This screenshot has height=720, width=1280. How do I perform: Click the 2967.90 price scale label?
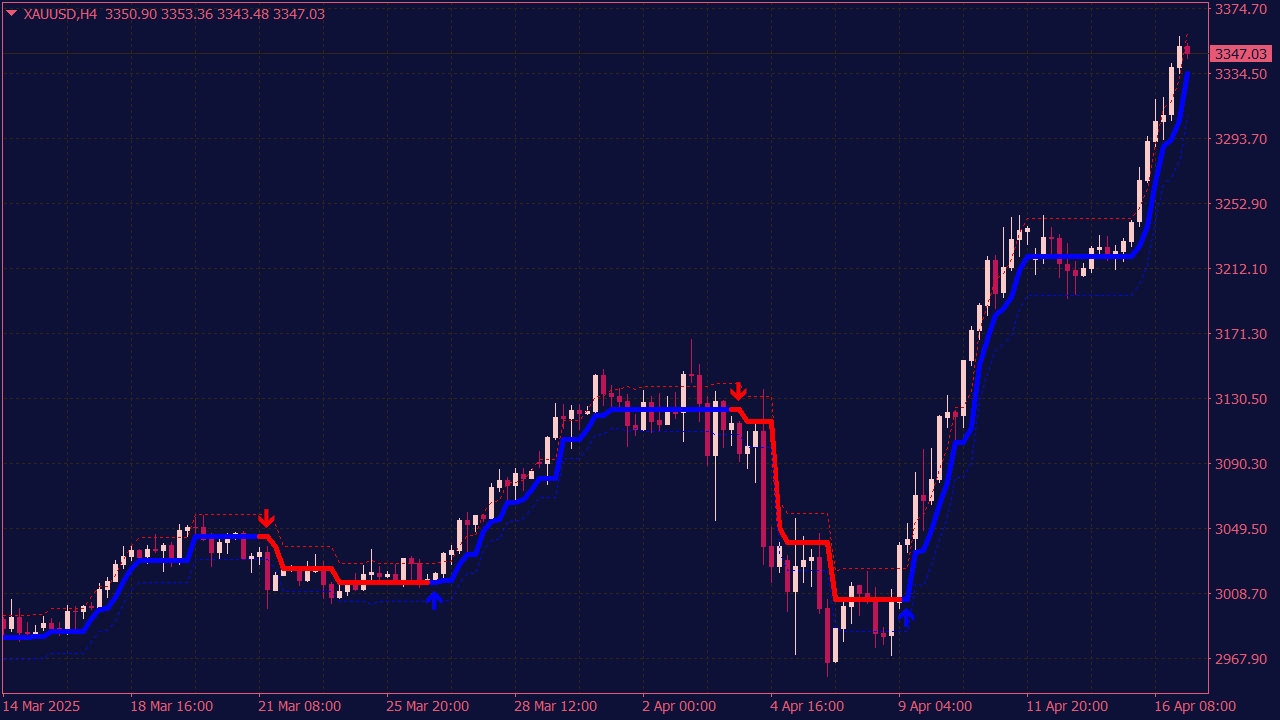tap(1241, 659)
